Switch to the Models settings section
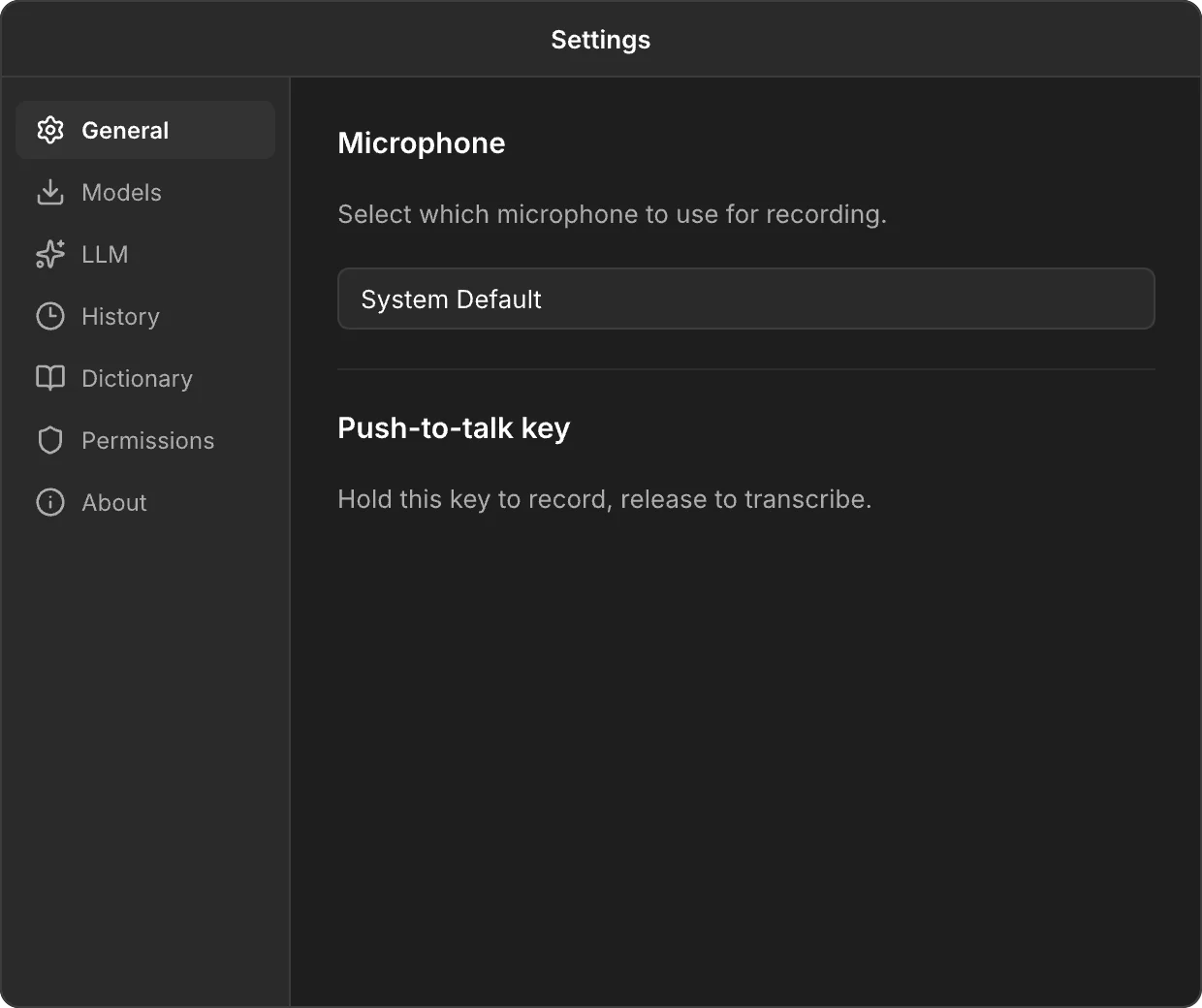Screen dimensions: 1202x1008 (121, 192)
